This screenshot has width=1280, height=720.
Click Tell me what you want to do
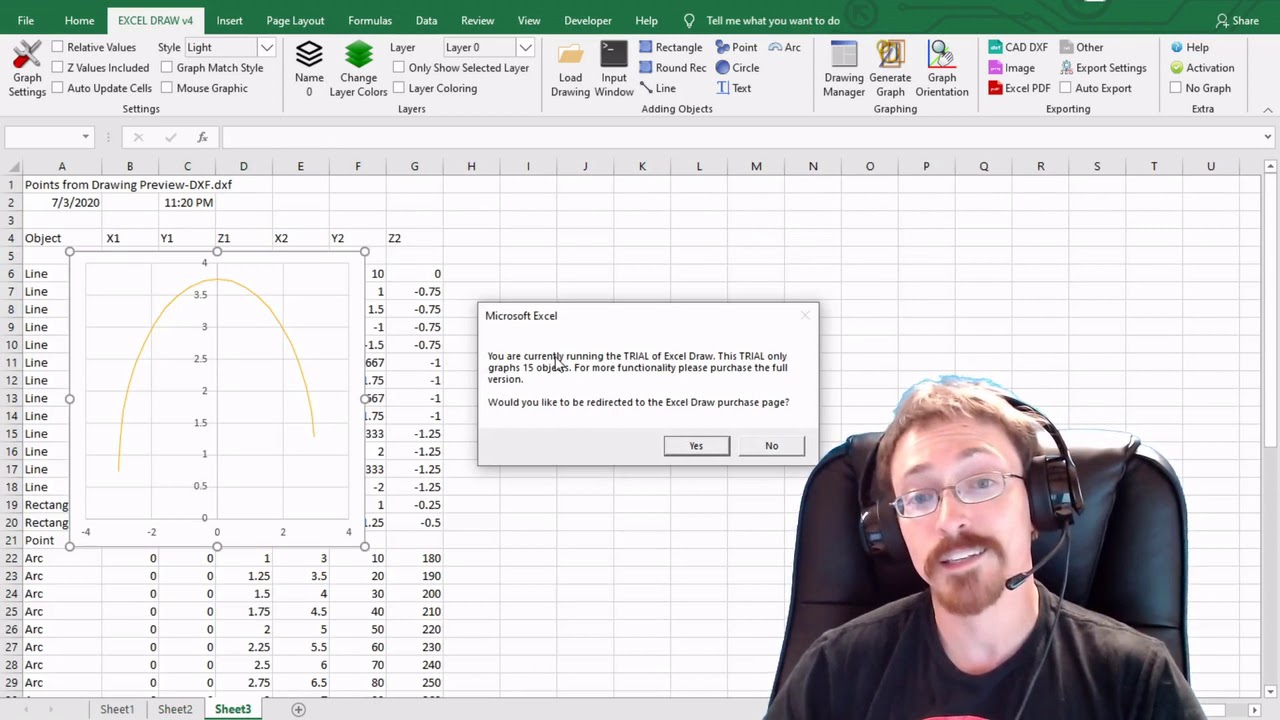pos(773,20)
